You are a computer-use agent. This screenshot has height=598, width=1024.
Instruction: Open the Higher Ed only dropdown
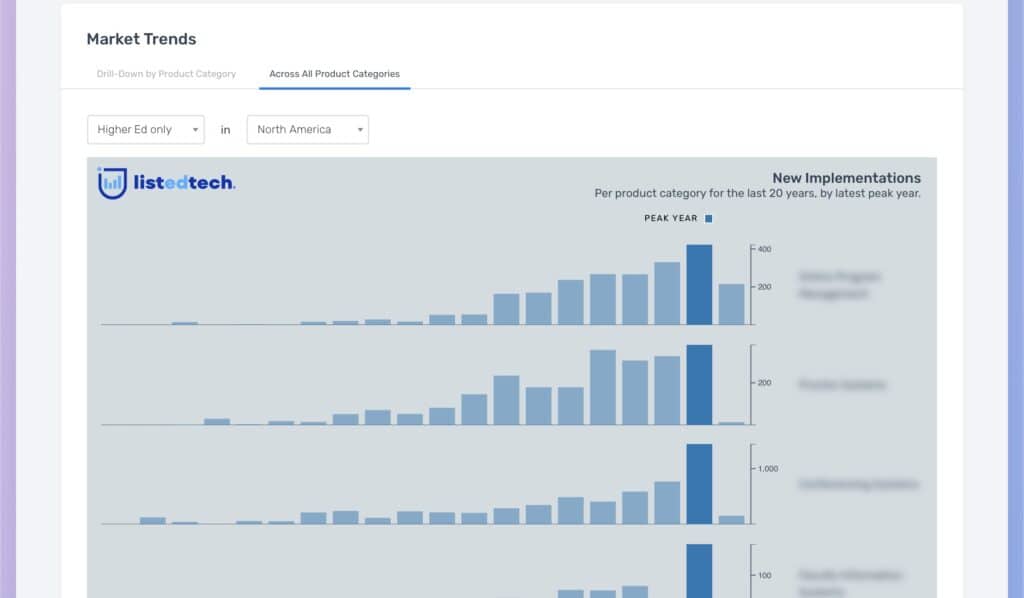coord(146,129)
